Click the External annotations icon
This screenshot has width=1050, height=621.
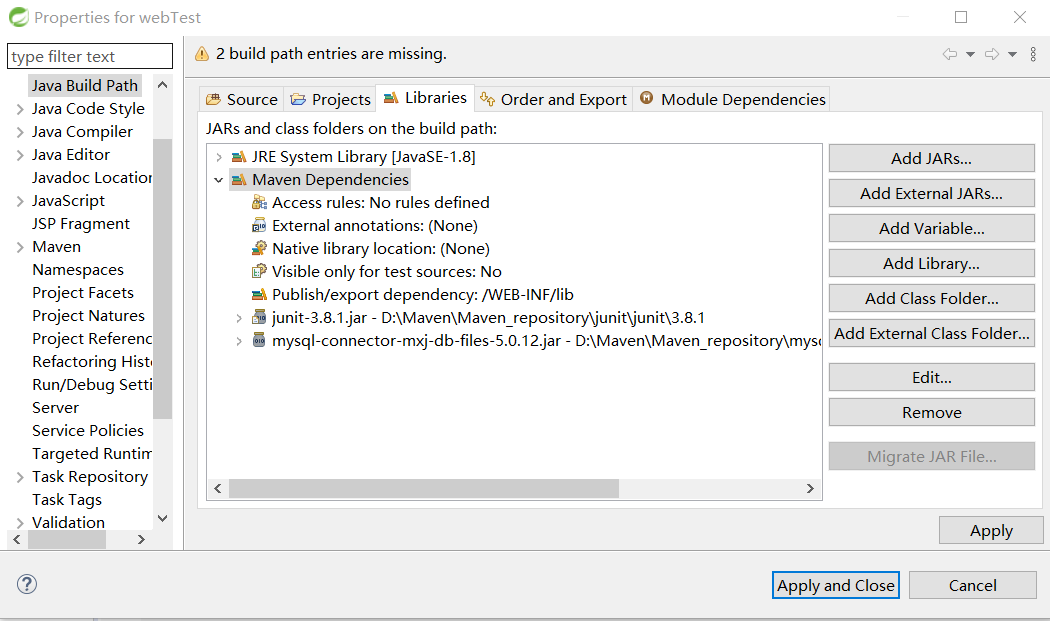259,226
